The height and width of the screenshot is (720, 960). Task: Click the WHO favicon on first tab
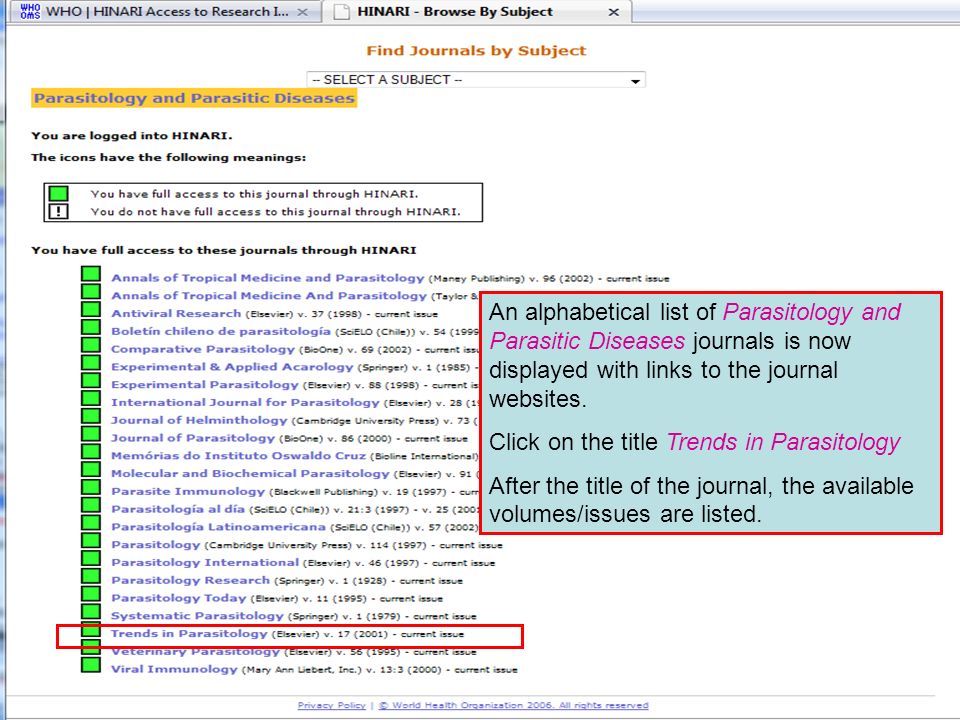(30, 11)
